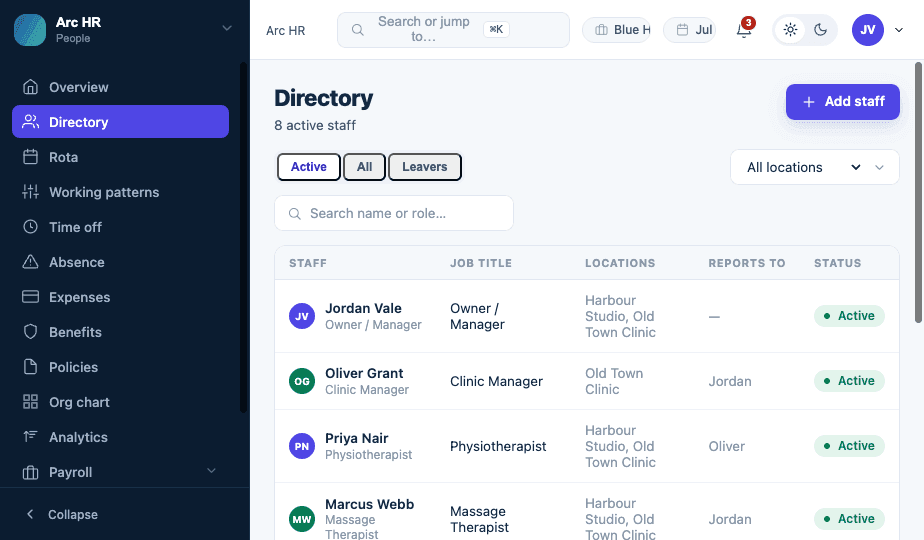
Task: Click the Directory people icon
Action: pos(30,122)
